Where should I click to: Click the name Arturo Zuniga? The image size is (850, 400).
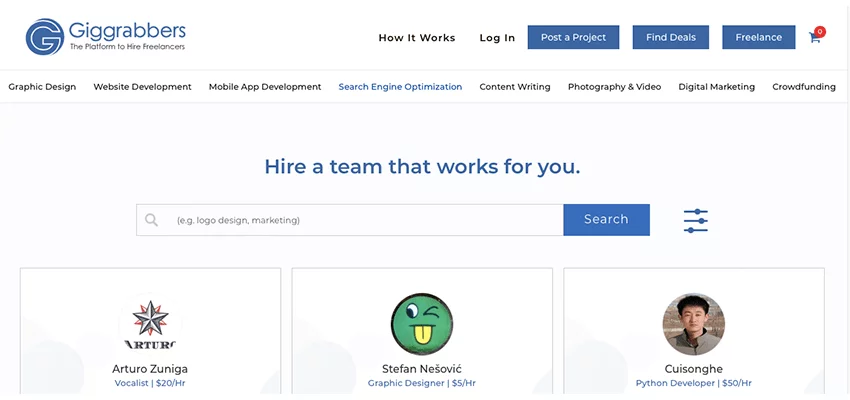[x=150, y=369]
